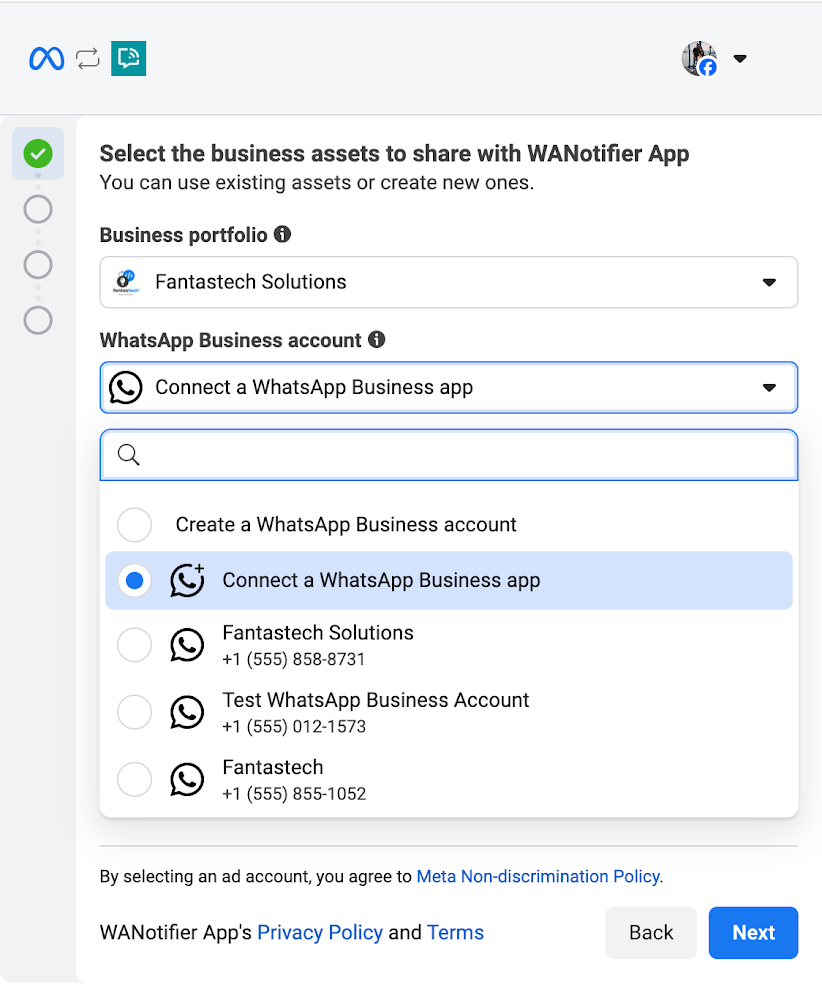Select the Create a WhatsApp Business account radio
The image size is (822, 987).
click(x=135, y=524)
